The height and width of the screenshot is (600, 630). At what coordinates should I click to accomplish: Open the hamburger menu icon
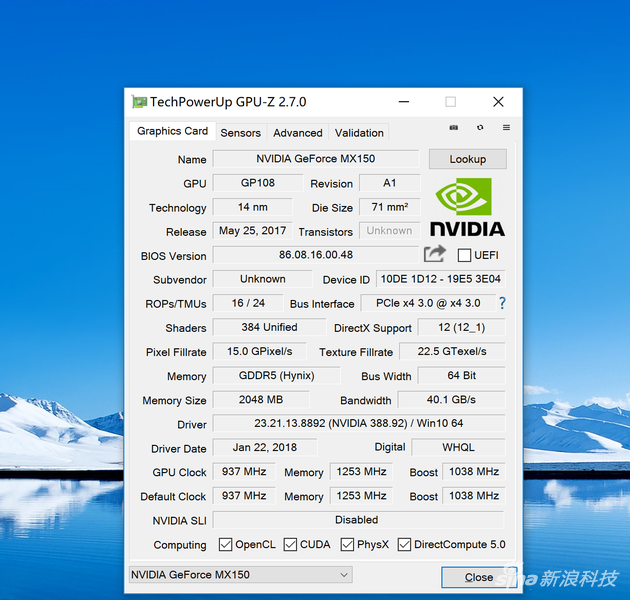[506, 128]
